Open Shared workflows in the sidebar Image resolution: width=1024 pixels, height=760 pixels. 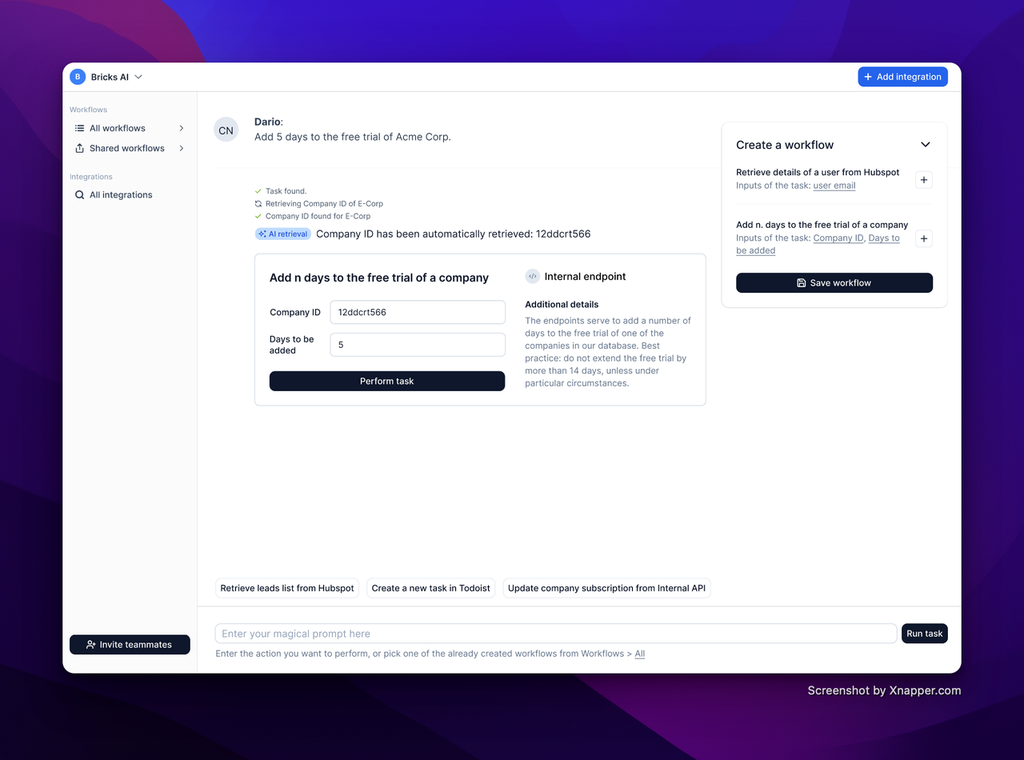point(129,148)
